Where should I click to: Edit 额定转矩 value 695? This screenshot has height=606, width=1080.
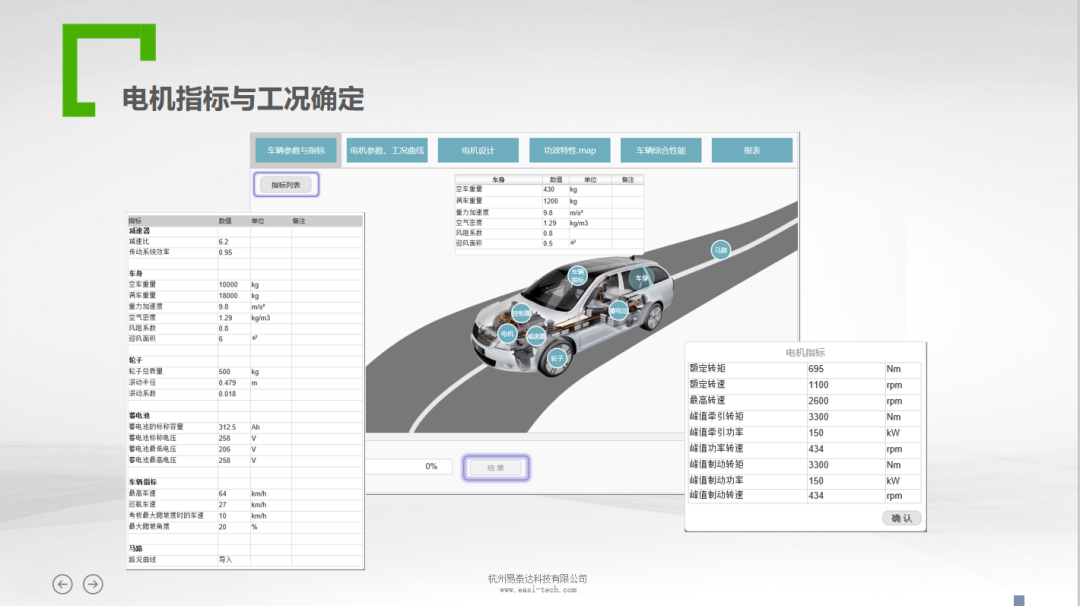coord(845,369)
